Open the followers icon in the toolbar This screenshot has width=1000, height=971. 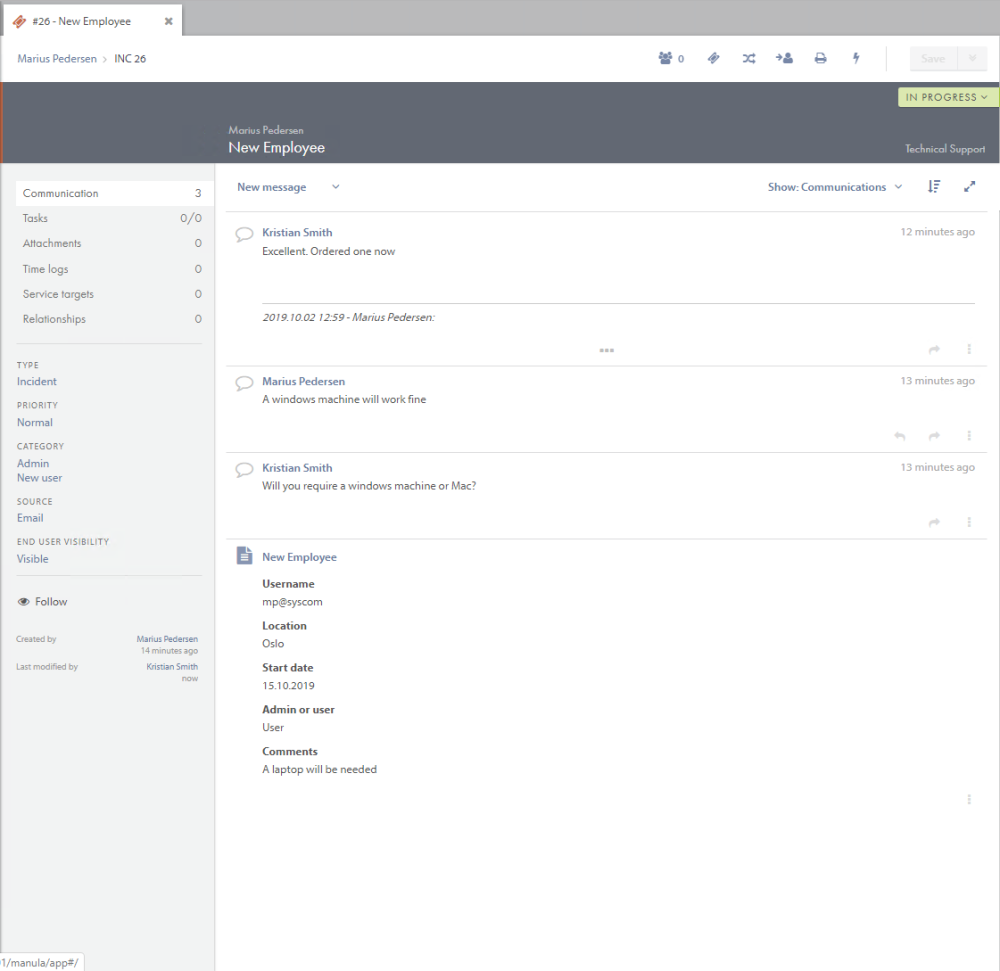[x=668, y=58]
